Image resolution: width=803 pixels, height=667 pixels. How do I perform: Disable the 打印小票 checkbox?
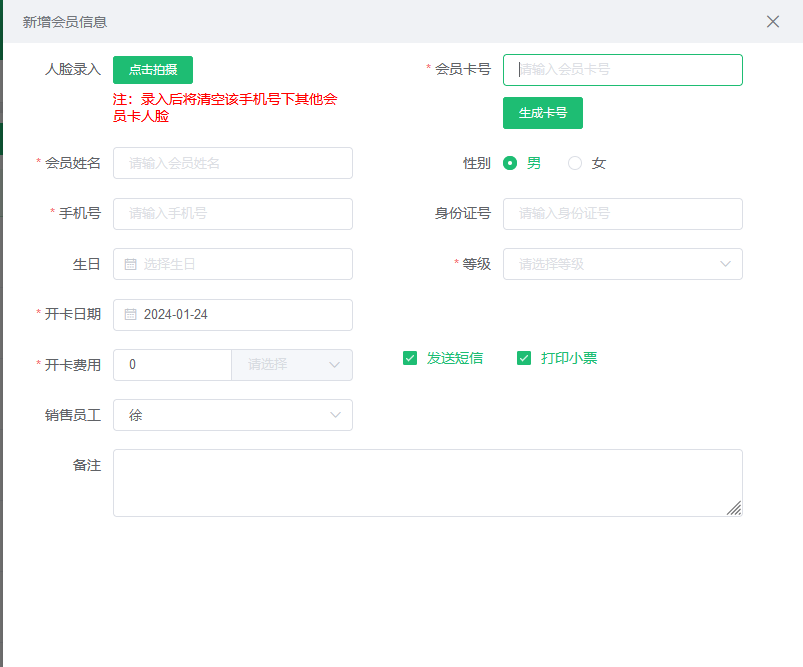(x=524, y=357)
